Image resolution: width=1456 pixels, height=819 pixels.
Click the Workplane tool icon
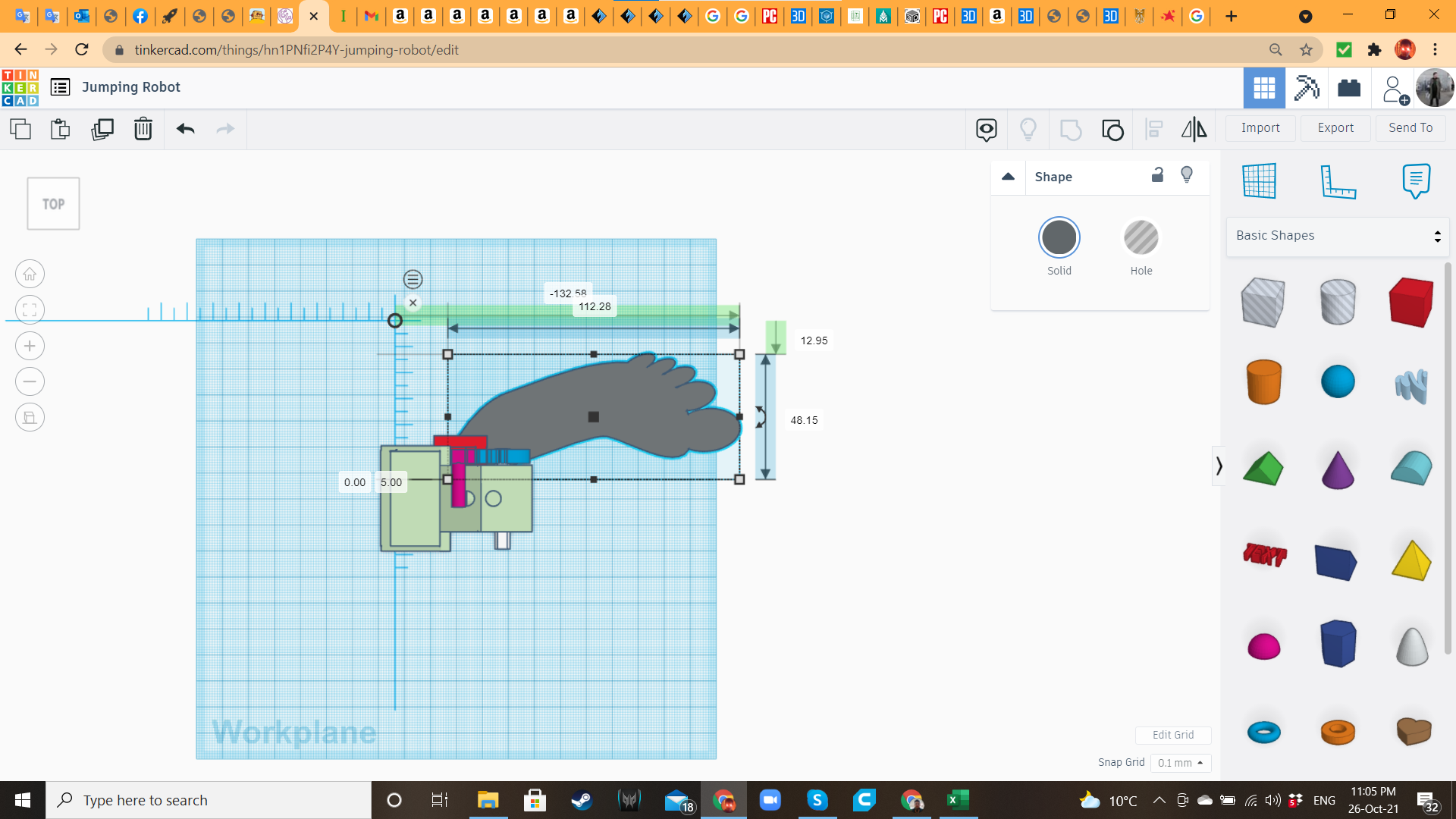1260,181
